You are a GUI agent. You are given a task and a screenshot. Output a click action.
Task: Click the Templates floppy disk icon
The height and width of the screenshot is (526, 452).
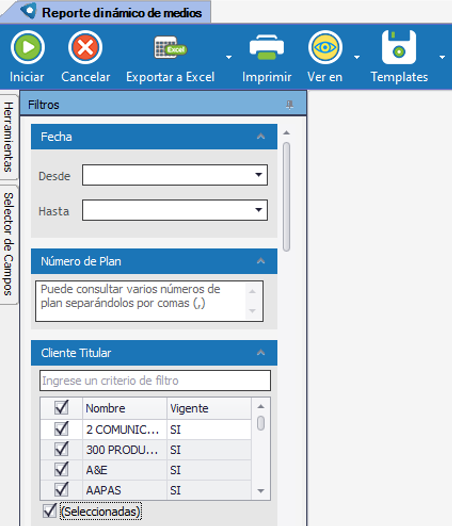[399, 47]
